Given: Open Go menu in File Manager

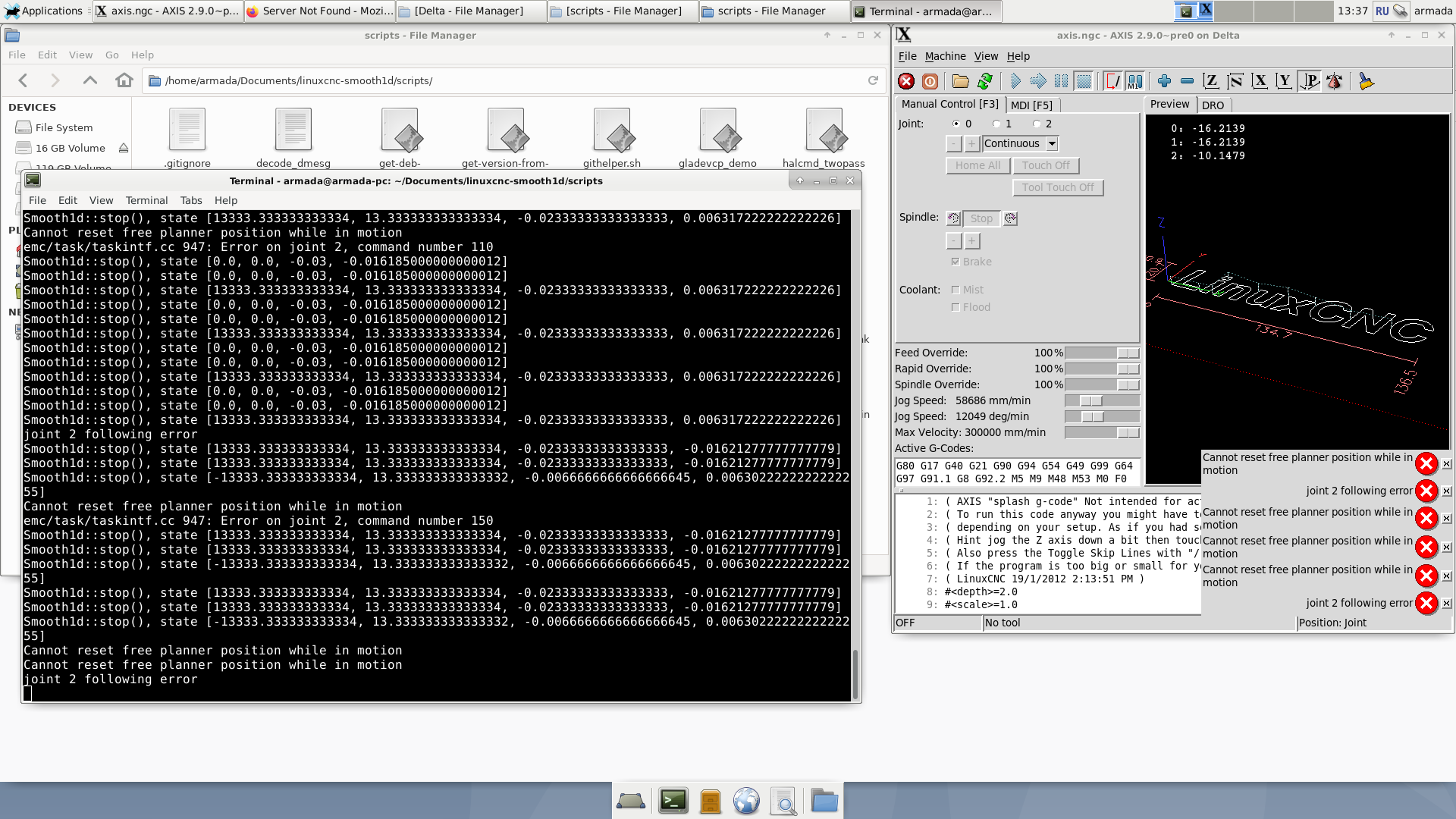Looking at the screenshot, I should pyautogui.click(x=112, y=55).
